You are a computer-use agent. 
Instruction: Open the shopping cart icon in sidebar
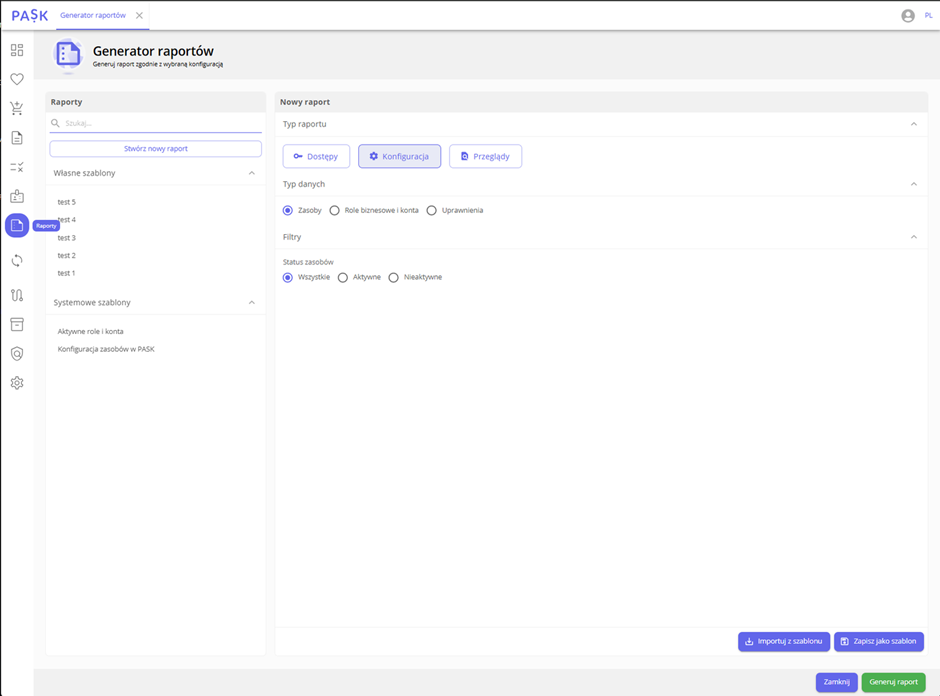point(17,108)
